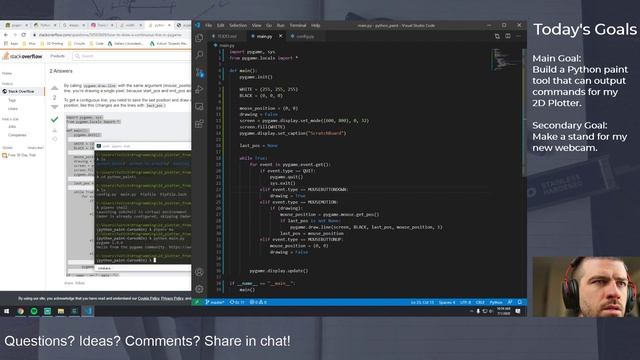
Task: Open the Source Control view in VS Code
Action: pyautogui.click(x=200, y=73)
